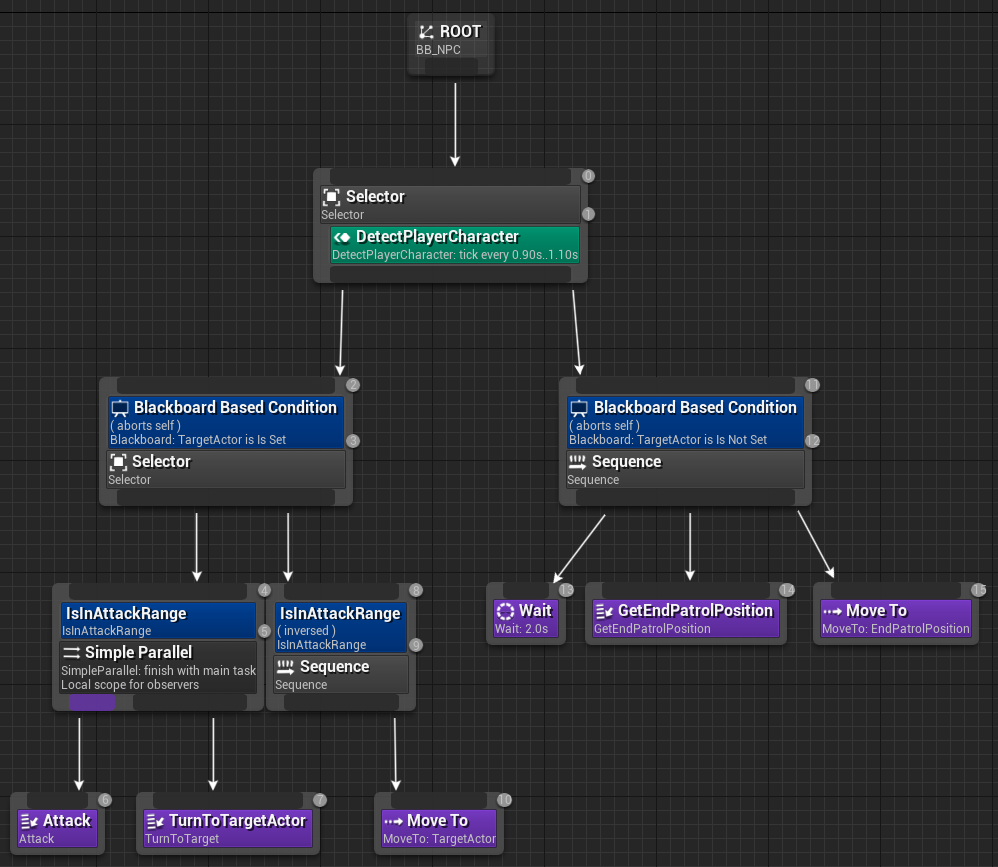This screenshot has height=867, width=998.
Task: Select the Blackboard Condition TargetActor Is Not Set
Action: pyautogui.click(x=685, y=422)
